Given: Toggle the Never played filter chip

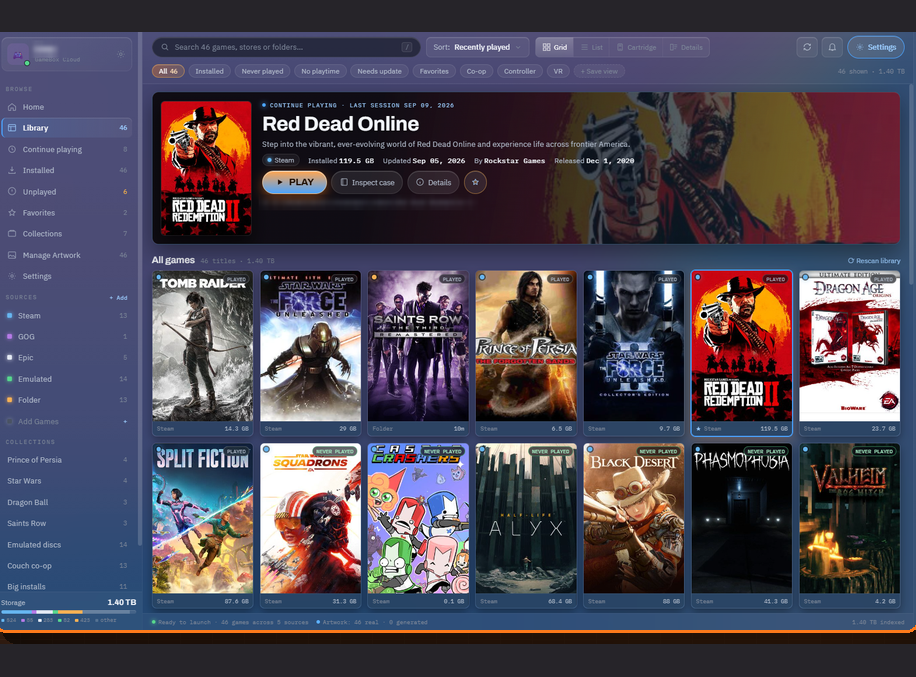Looking at the screenshot, I should [262, 71].
